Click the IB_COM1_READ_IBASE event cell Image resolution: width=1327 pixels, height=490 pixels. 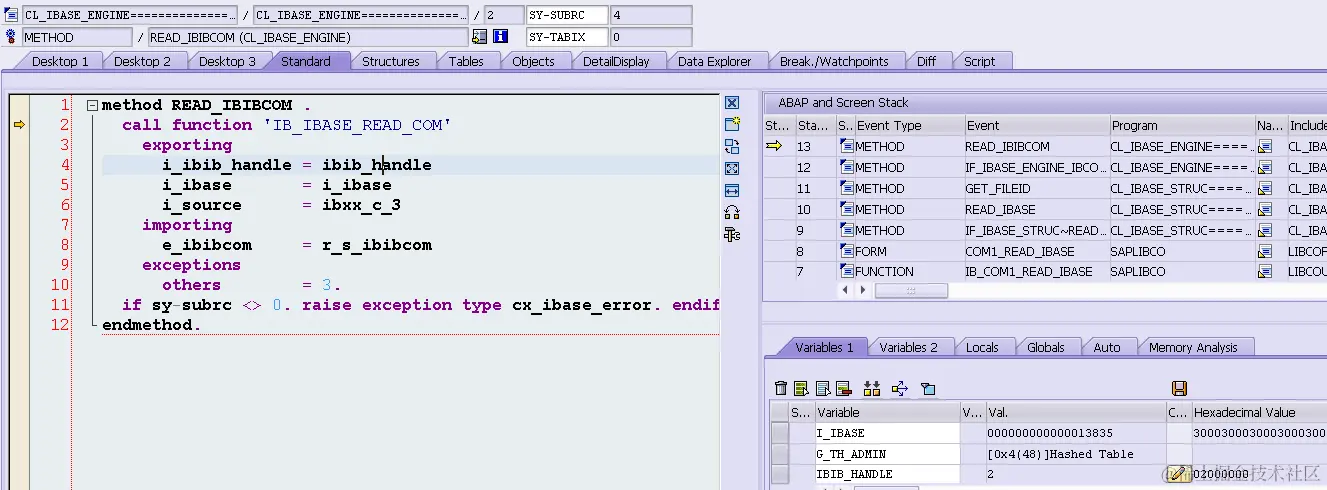[1036, 271]
